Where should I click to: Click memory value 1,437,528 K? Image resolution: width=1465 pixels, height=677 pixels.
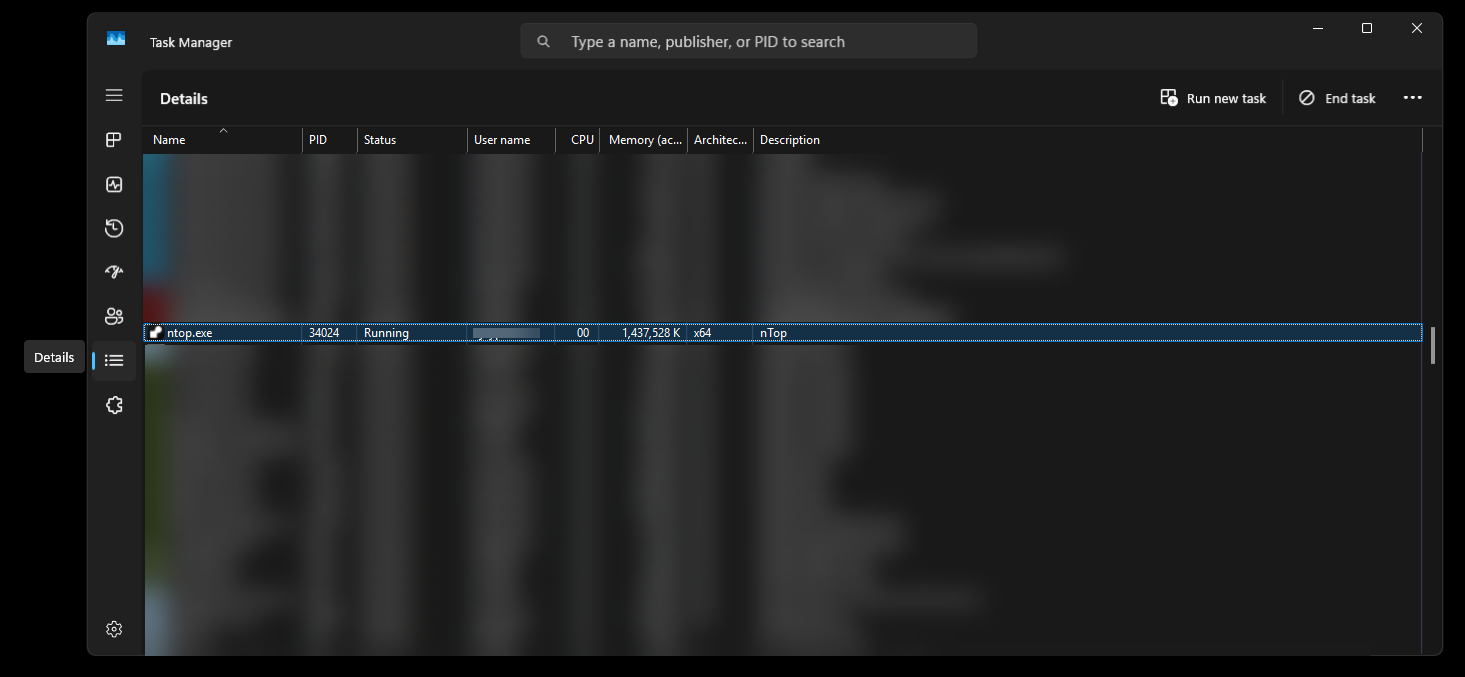pos(651,333)
